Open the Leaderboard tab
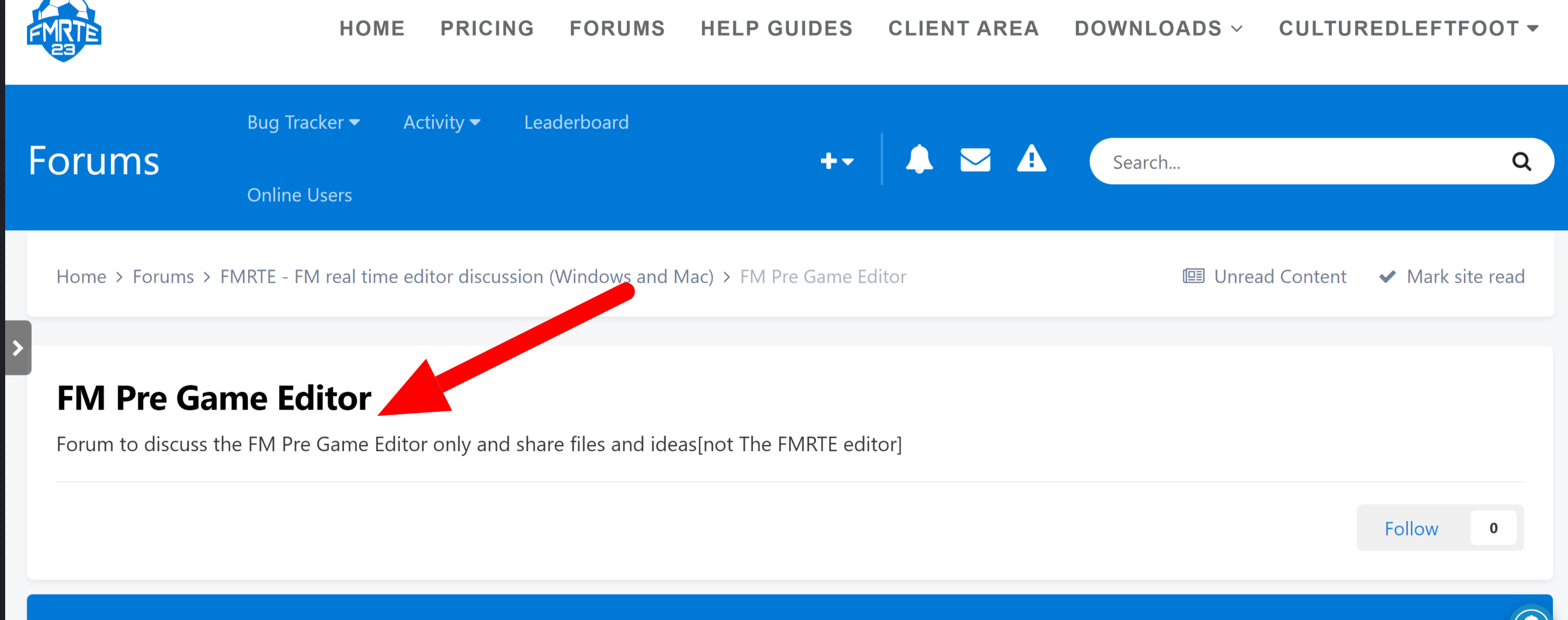 click(576, 122)
